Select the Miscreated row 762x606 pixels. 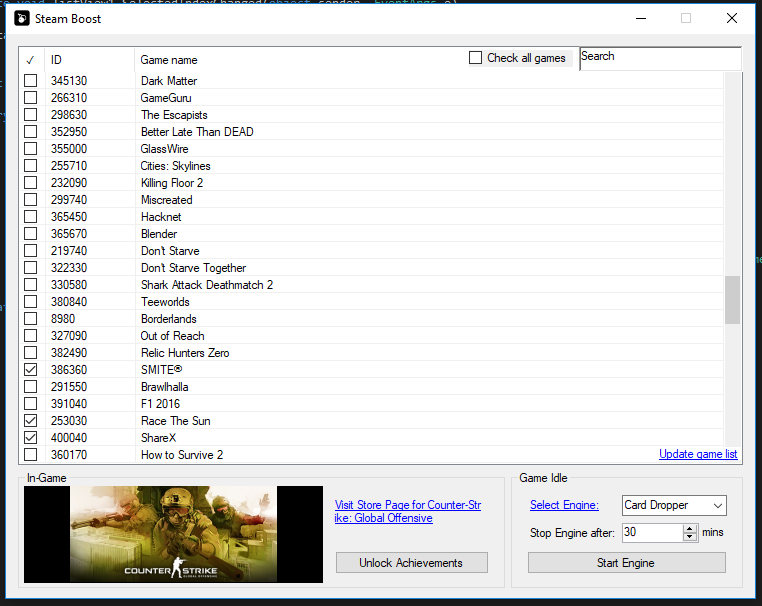[373, 199]
